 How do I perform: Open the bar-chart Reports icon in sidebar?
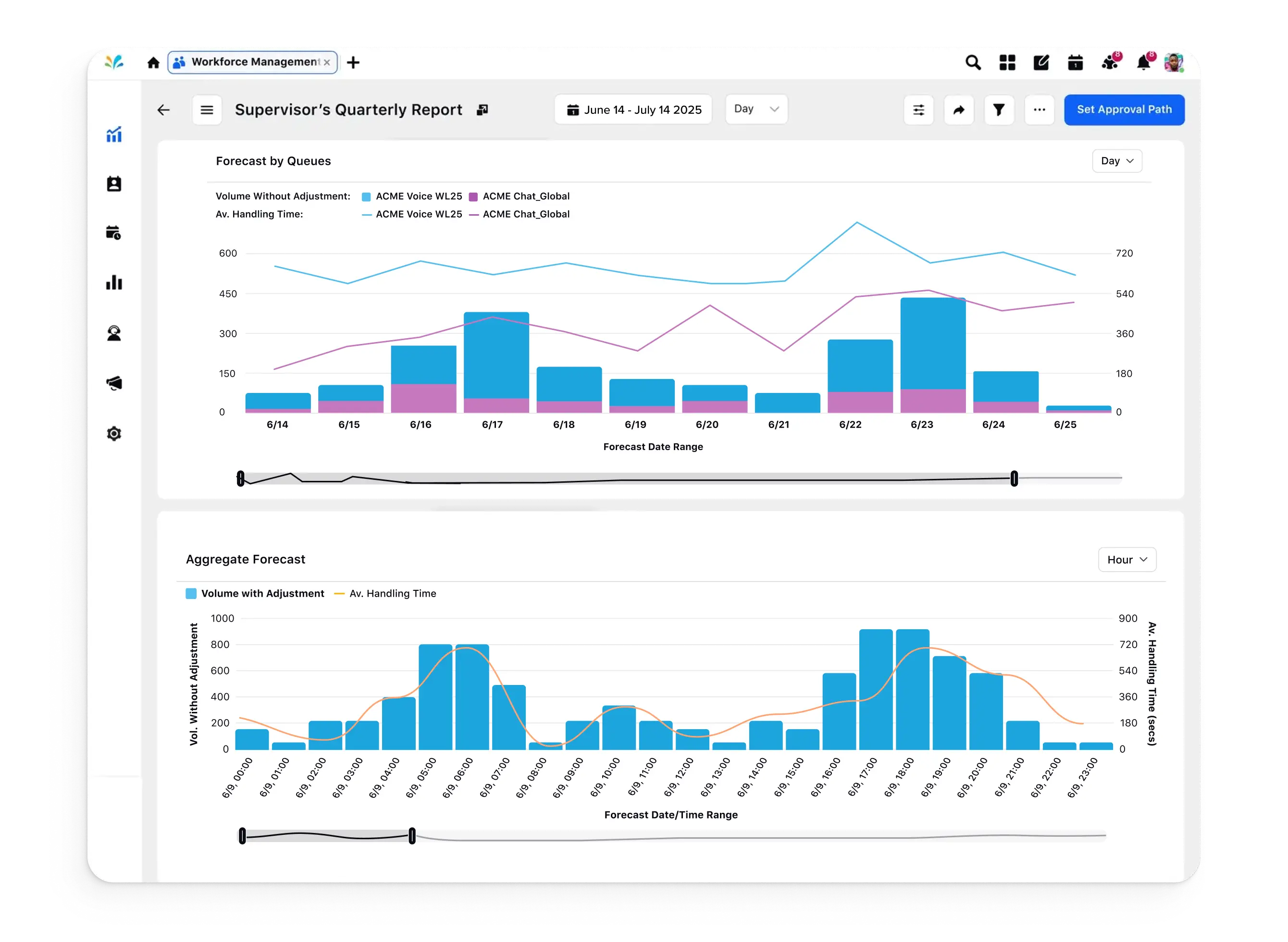pyautogui.click(x=114, y=282)
